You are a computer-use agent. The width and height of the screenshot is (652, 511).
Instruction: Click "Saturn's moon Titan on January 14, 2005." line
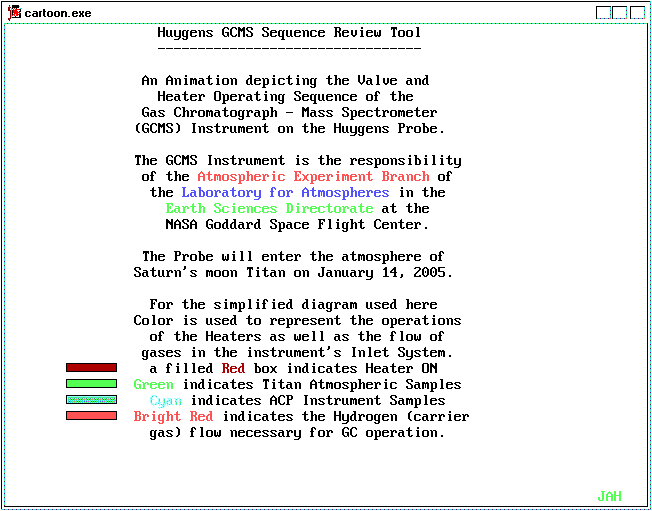[x=293, y=273]
